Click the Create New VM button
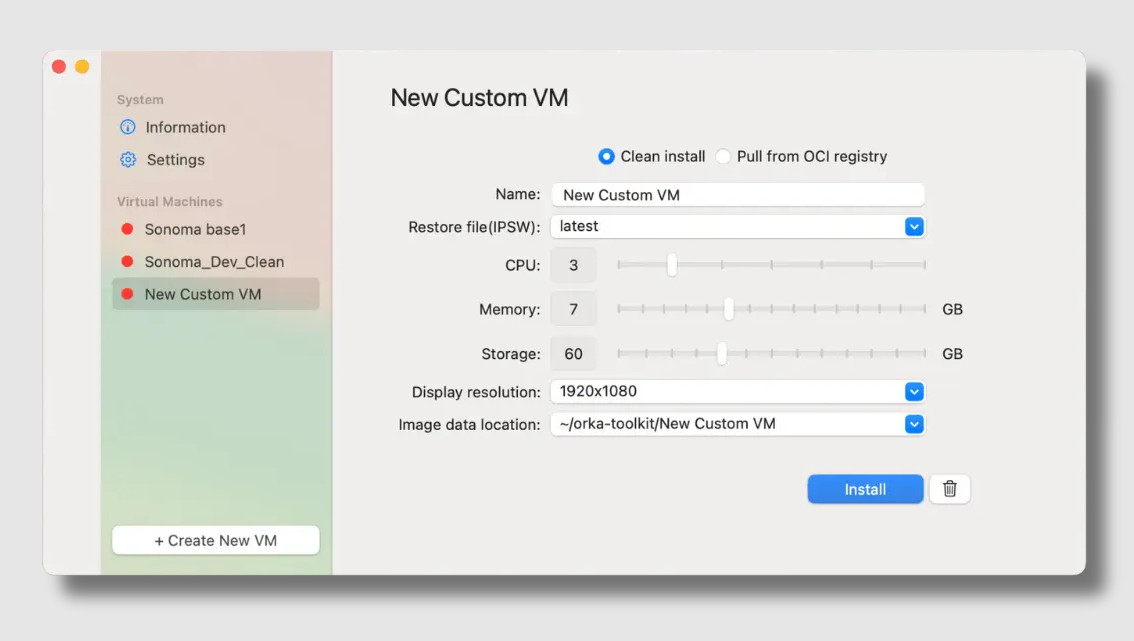1134x641 pixels. (216, 541)
